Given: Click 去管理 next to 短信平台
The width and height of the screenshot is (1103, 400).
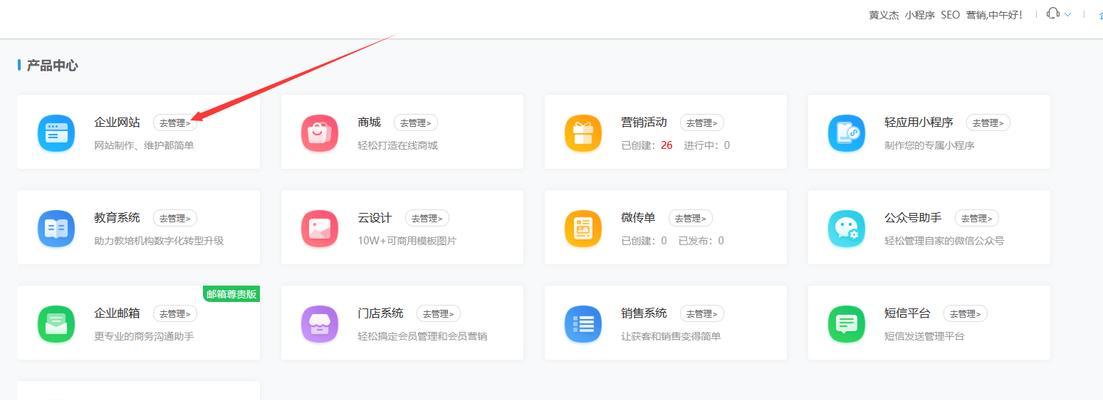Looking at the screenshot, I should (965, 314).
